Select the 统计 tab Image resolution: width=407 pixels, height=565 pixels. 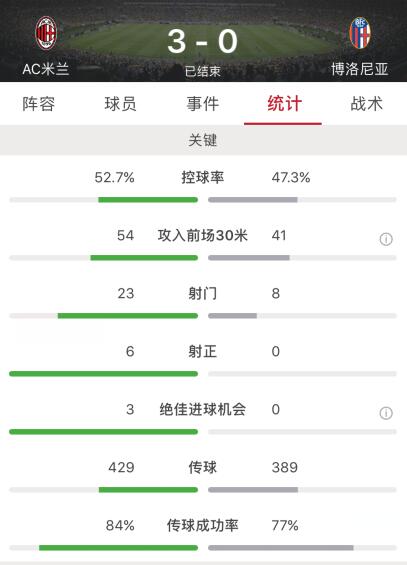click(285, 104)
